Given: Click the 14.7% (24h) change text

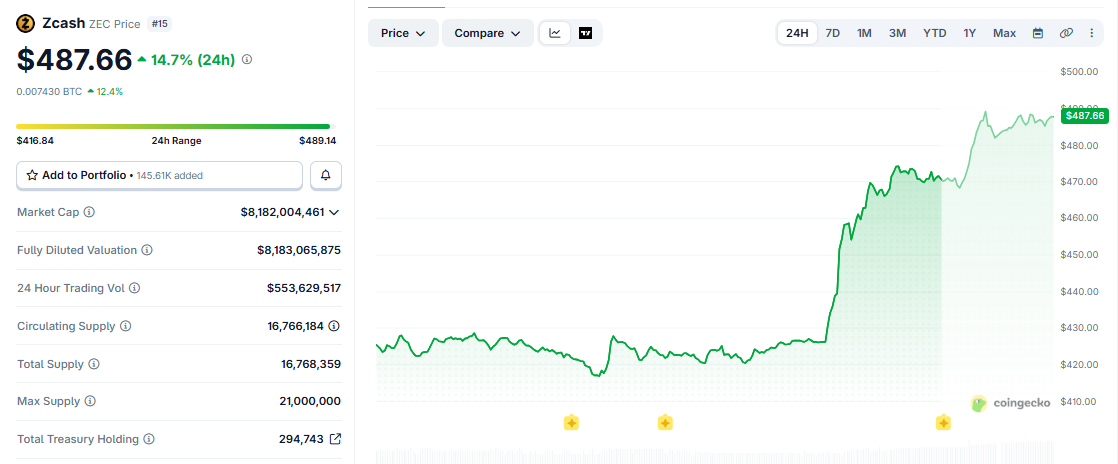Looking at the screenshot, I should pos(193,60).
